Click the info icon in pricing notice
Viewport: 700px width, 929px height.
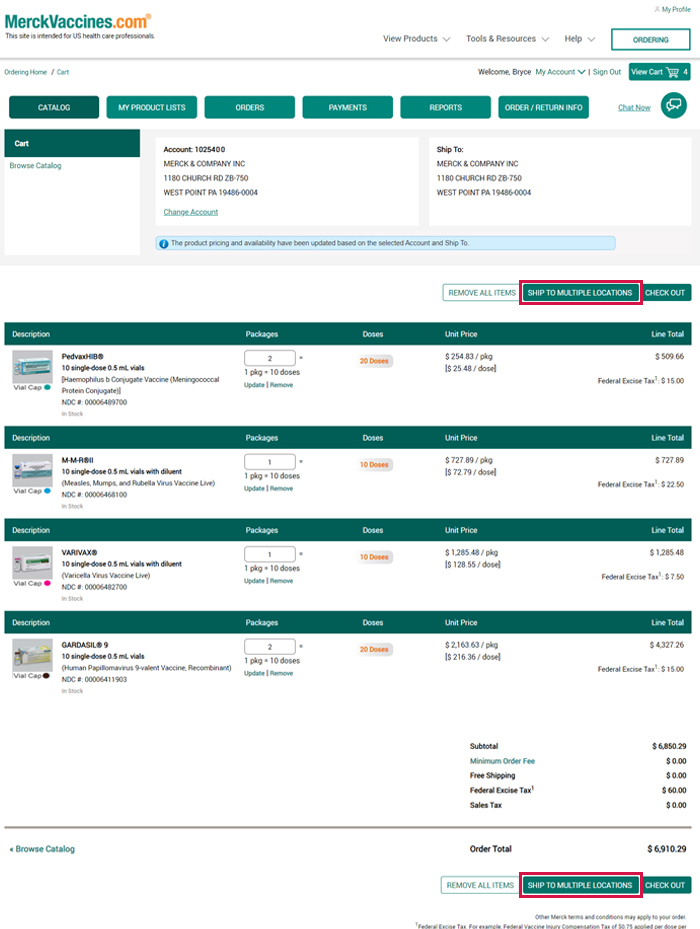(164, 244)
